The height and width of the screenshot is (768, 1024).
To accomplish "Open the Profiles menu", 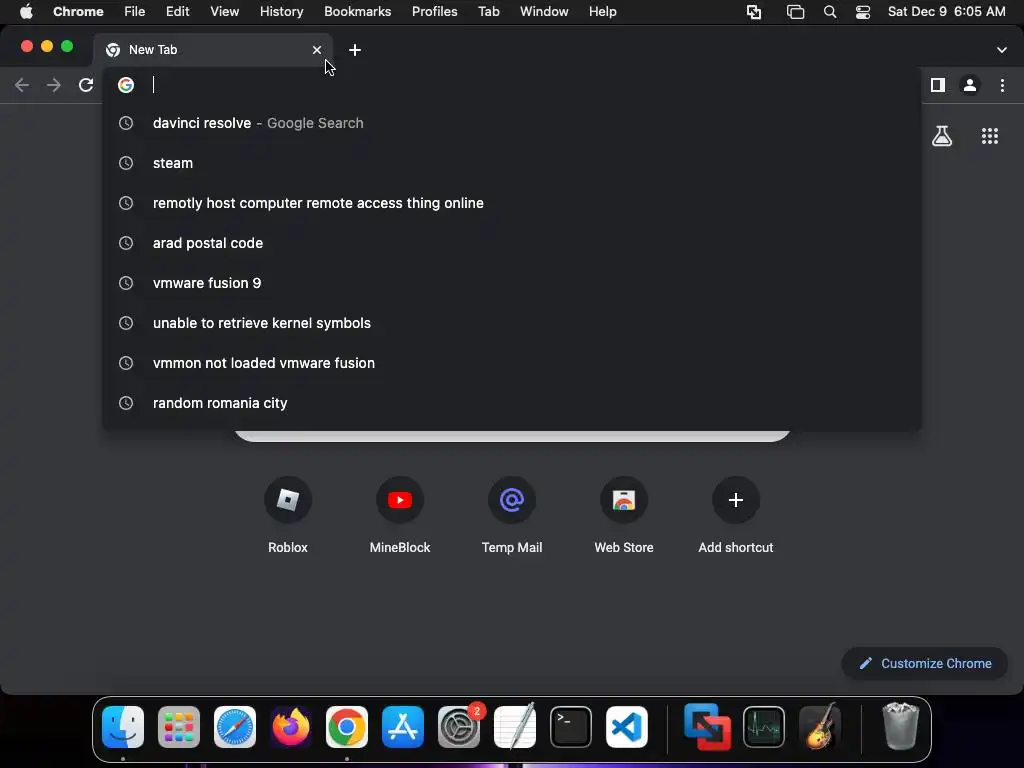I will [434, 12].
